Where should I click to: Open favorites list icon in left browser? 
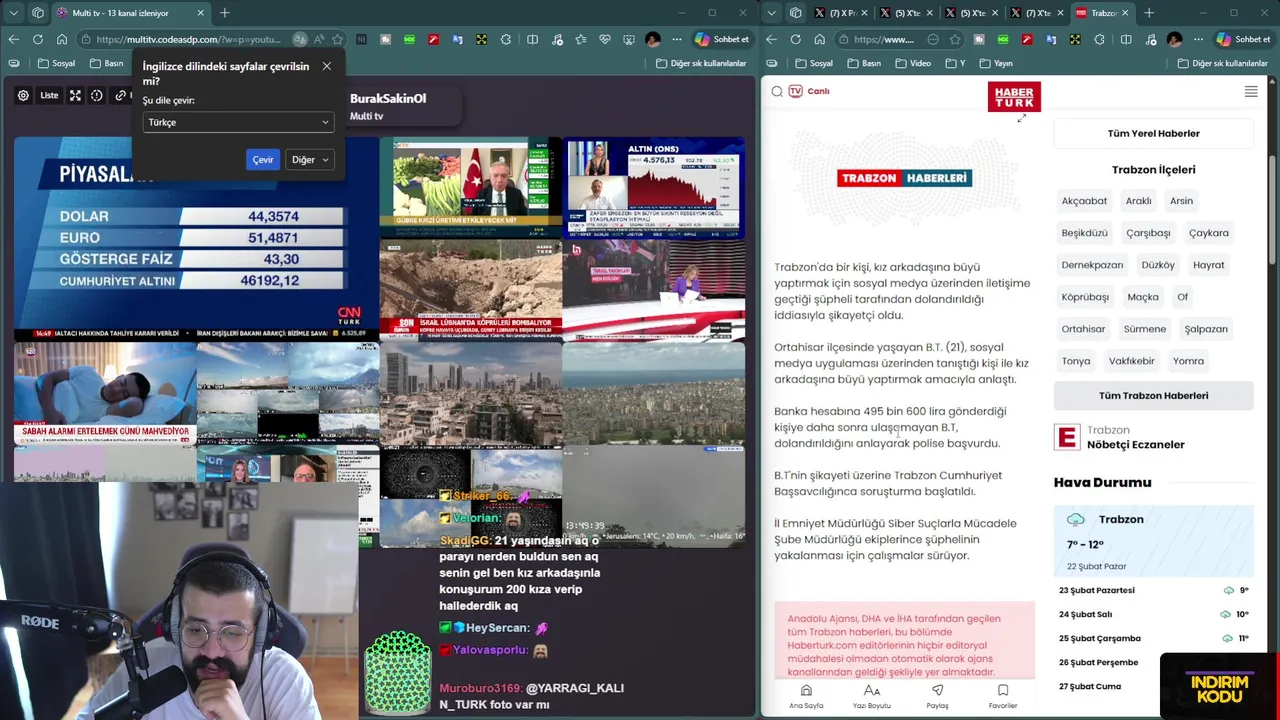[581, 39]
